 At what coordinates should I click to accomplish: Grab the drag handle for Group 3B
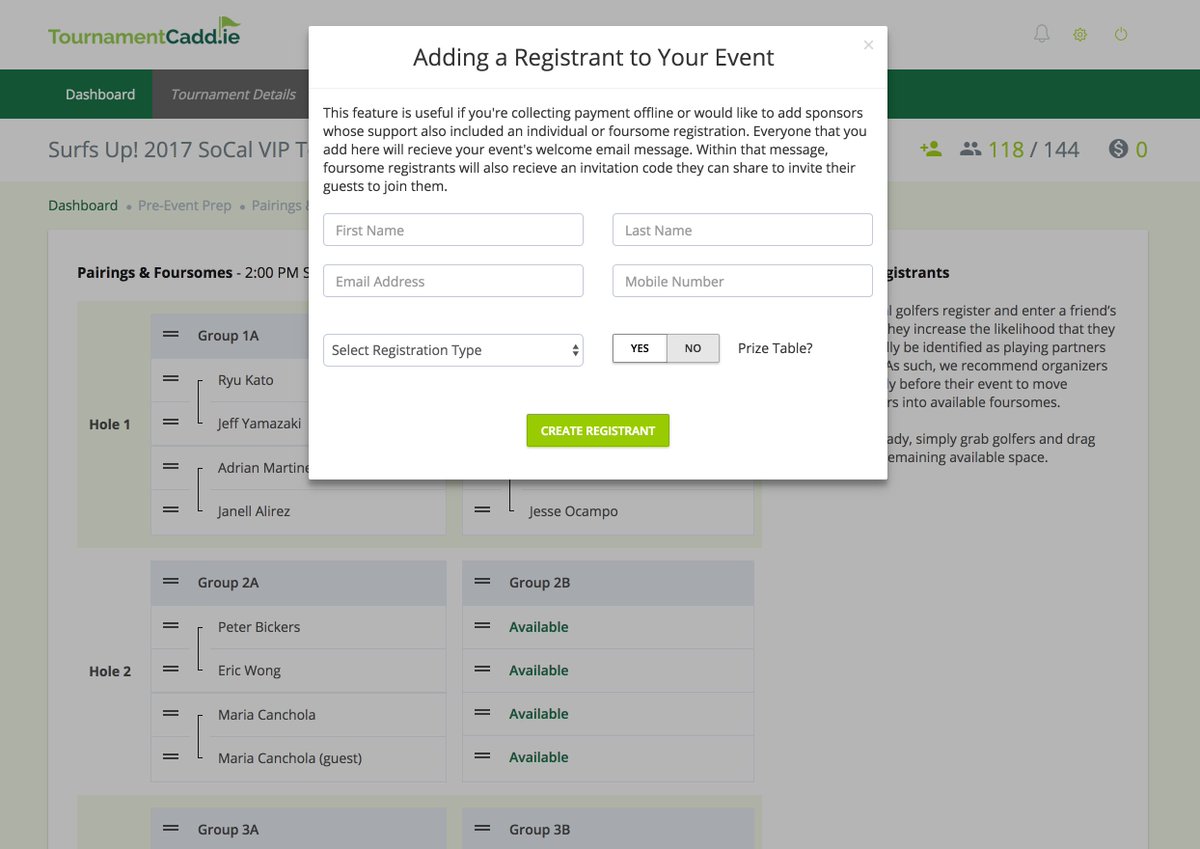pyautogui.click(x=482, y=829)
